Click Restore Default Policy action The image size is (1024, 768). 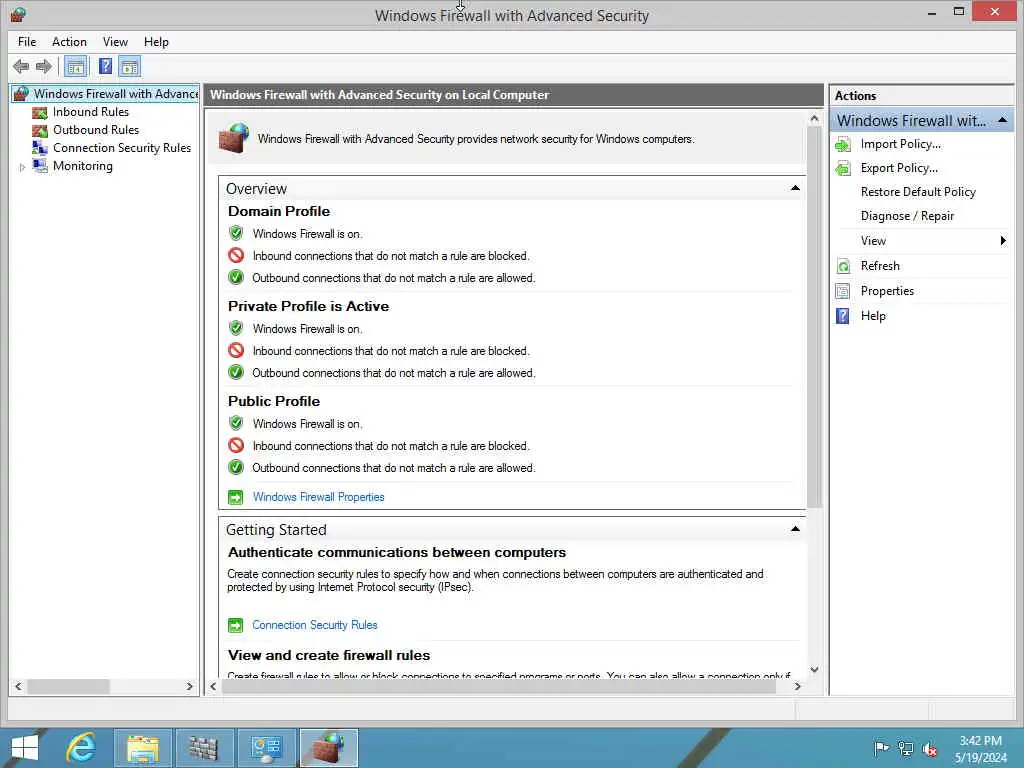(918, 192)
